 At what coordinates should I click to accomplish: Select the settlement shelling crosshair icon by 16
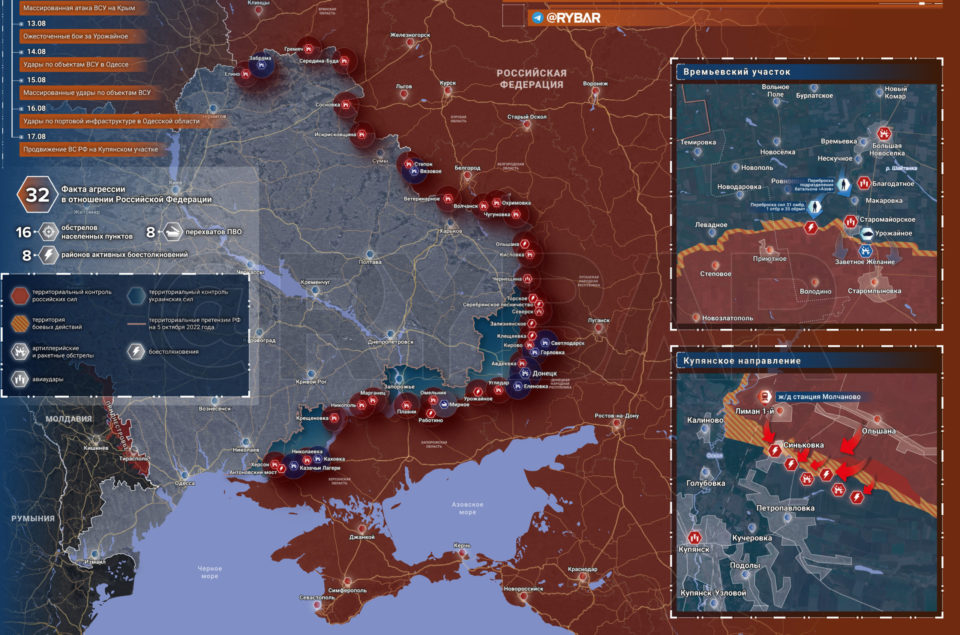[48, 232]
